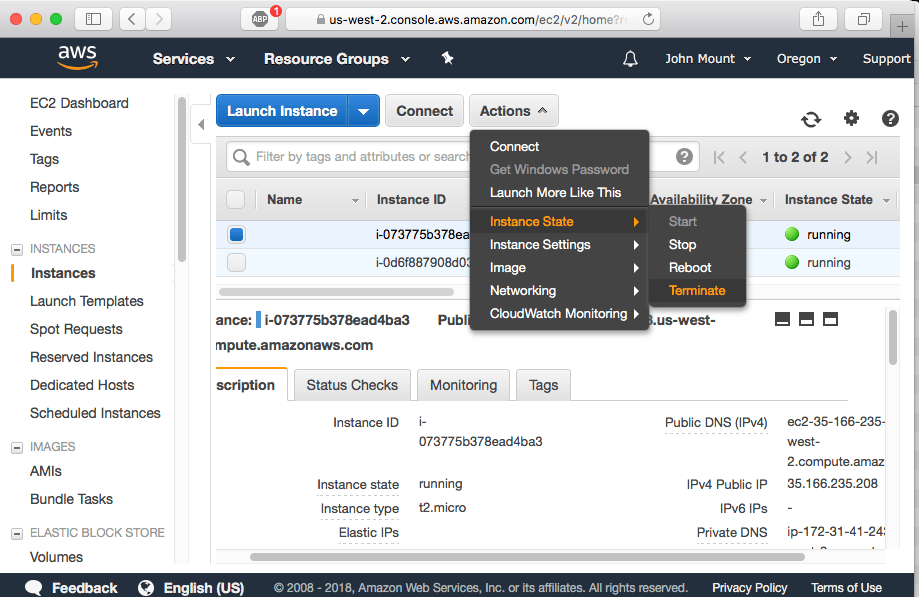Open the table settings gear icon
Image resolution: width=919 pixels, height=597 pixels.
pos(851,118)
